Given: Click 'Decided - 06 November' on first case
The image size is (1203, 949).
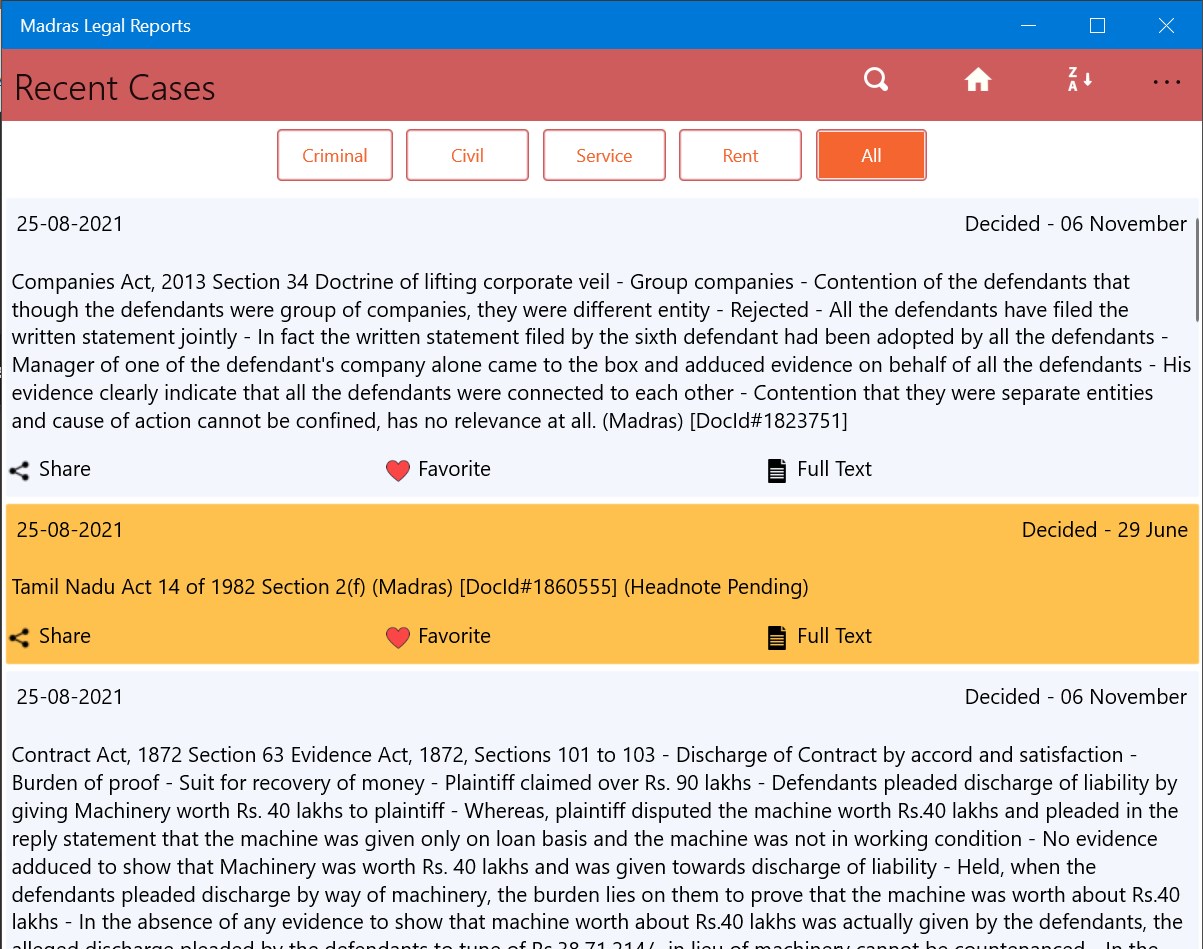Looking at the screenshot, I should [1076, 224].
